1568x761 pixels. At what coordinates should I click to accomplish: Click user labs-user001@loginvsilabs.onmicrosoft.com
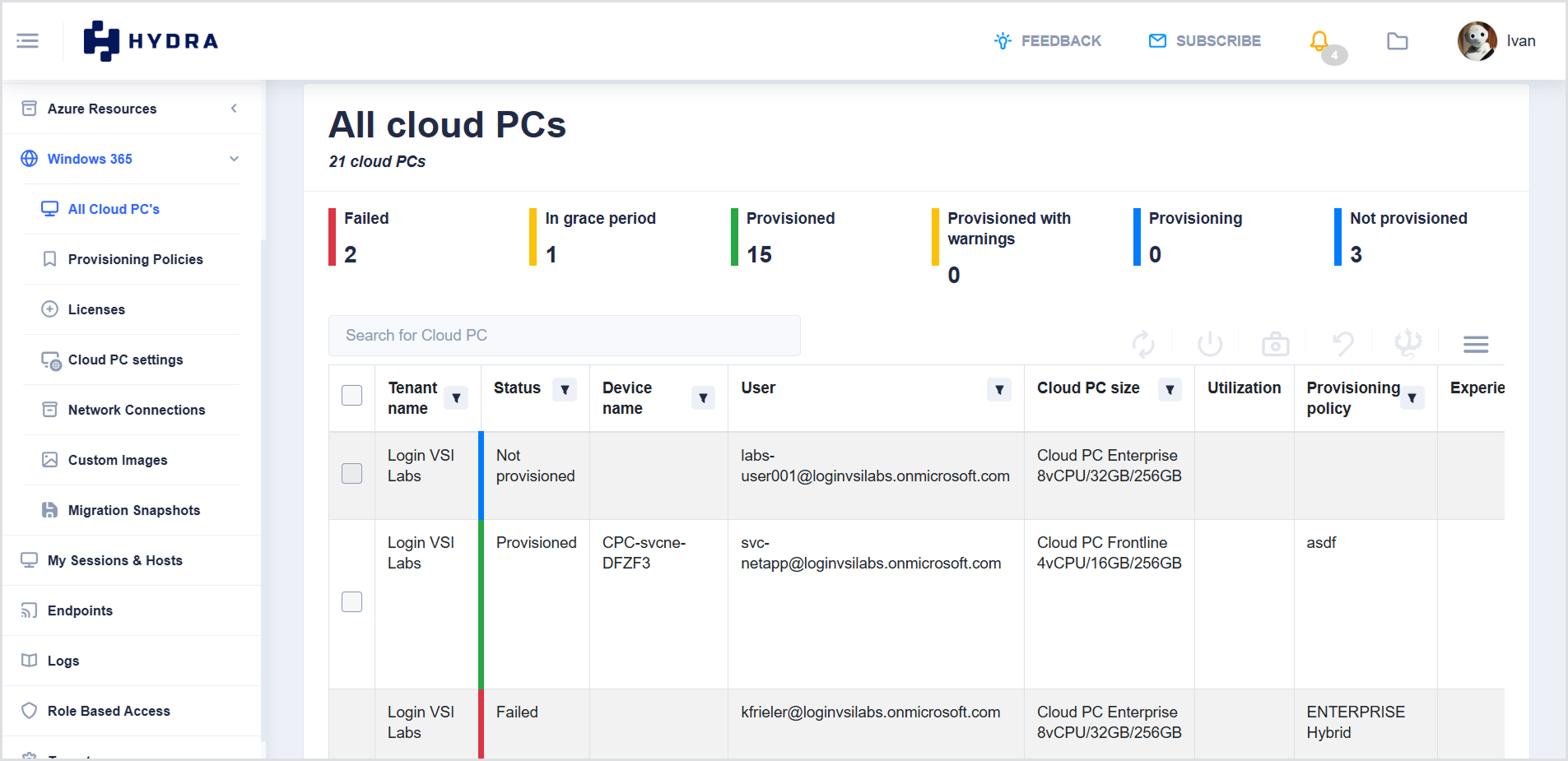(x=875, y=466)
